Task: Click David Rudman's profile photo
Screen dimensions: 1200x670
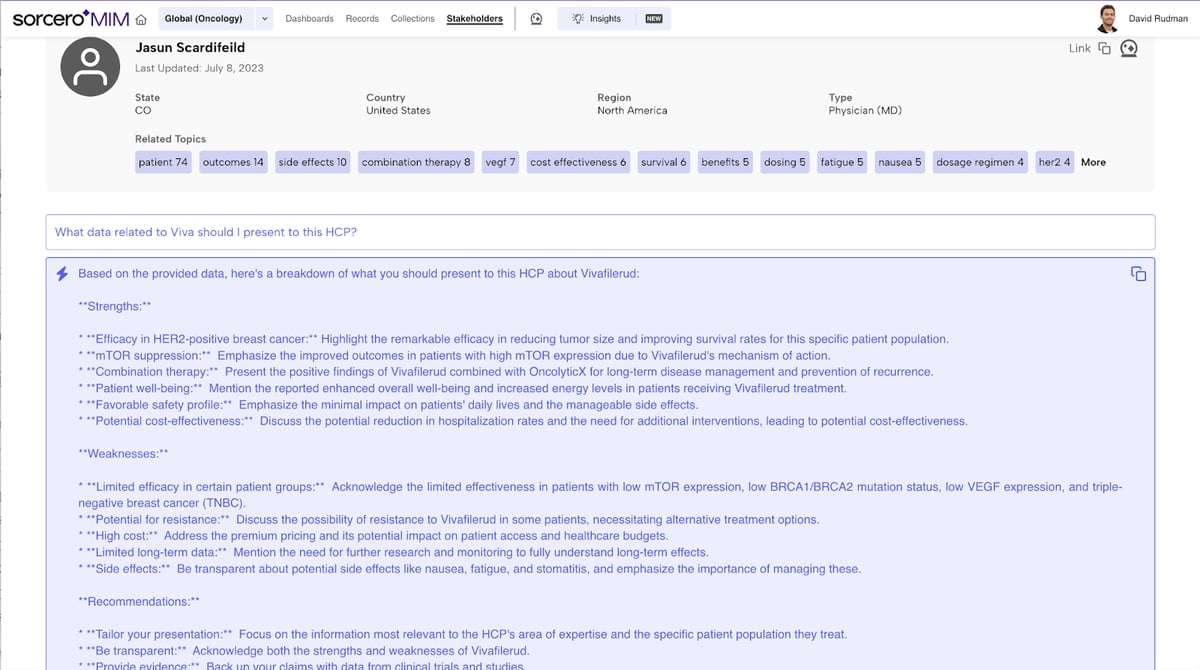Action: tap(1107, 19)
